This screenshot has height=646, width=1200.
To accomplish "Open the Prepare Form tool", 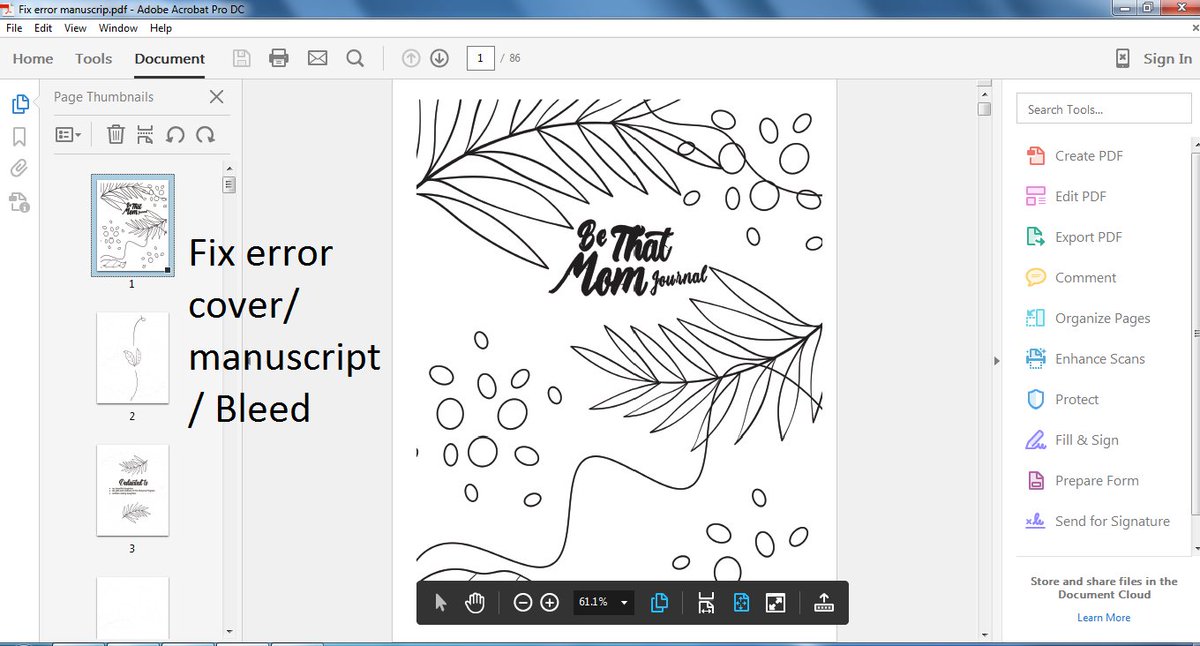I will click(x=1083, y=481).
